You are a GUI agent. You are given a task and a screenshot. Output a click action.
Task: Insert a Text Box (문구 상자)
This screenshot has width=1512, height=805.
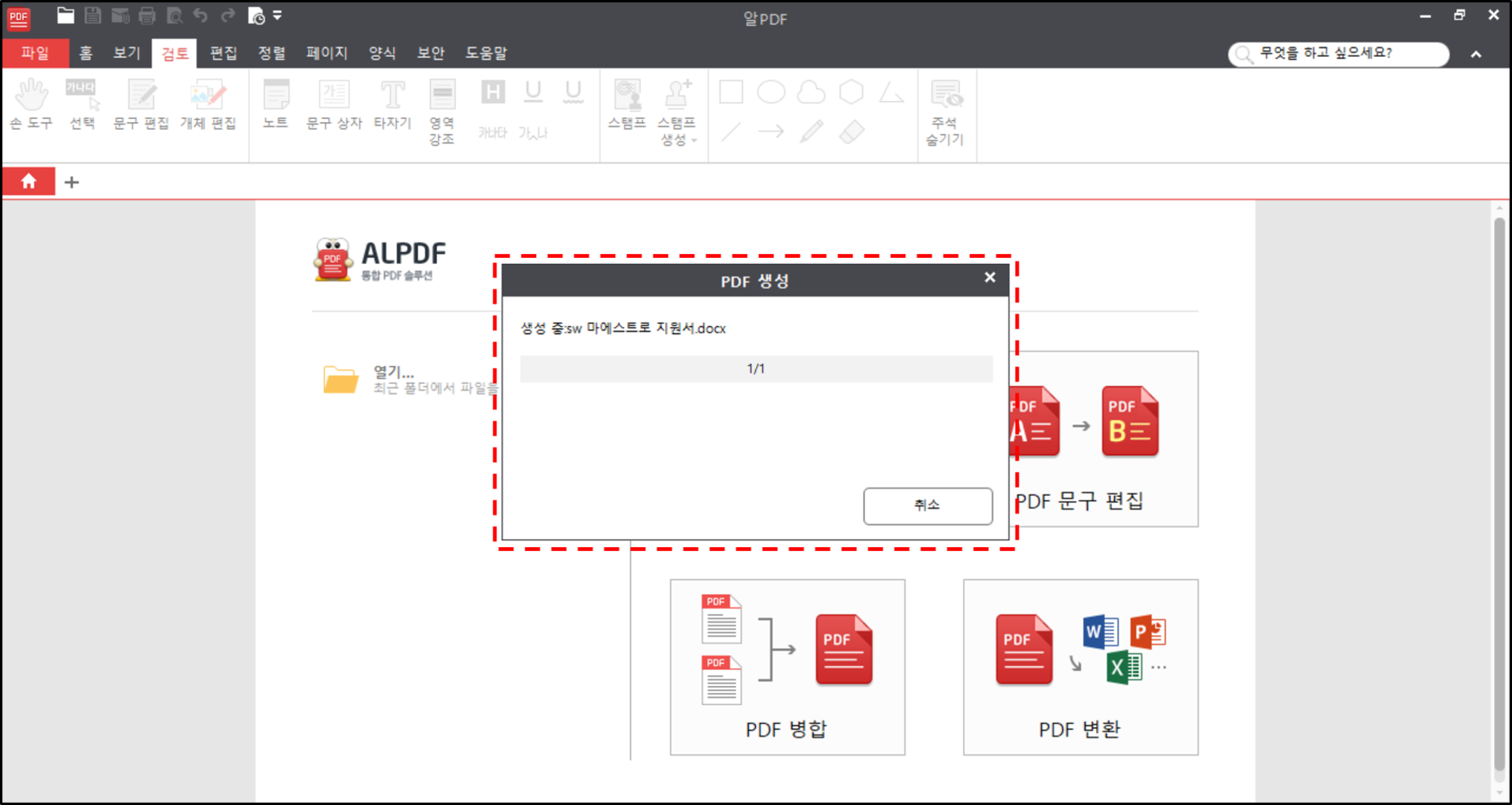tap(334, 105)
